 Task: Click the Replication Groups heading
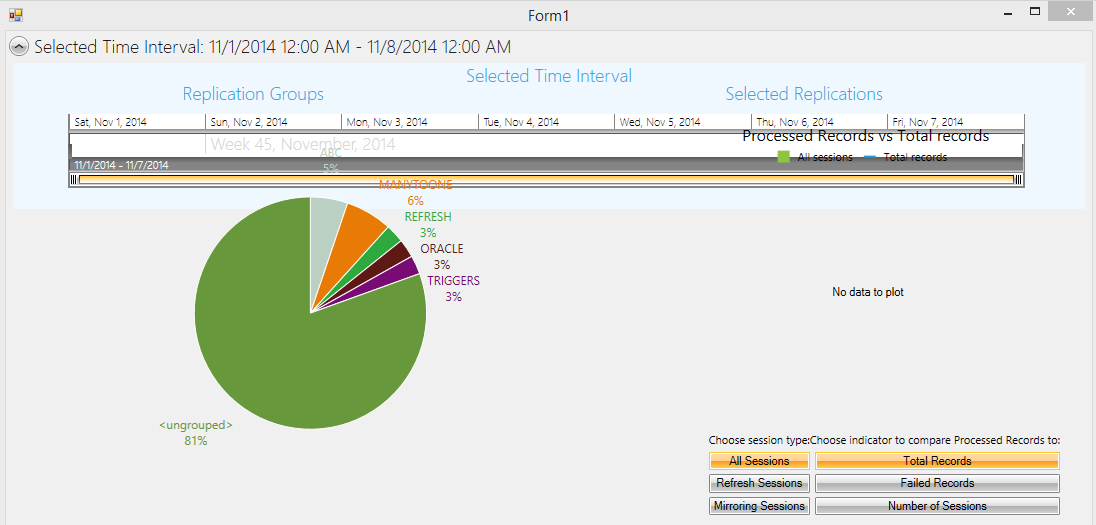[253, 94]
